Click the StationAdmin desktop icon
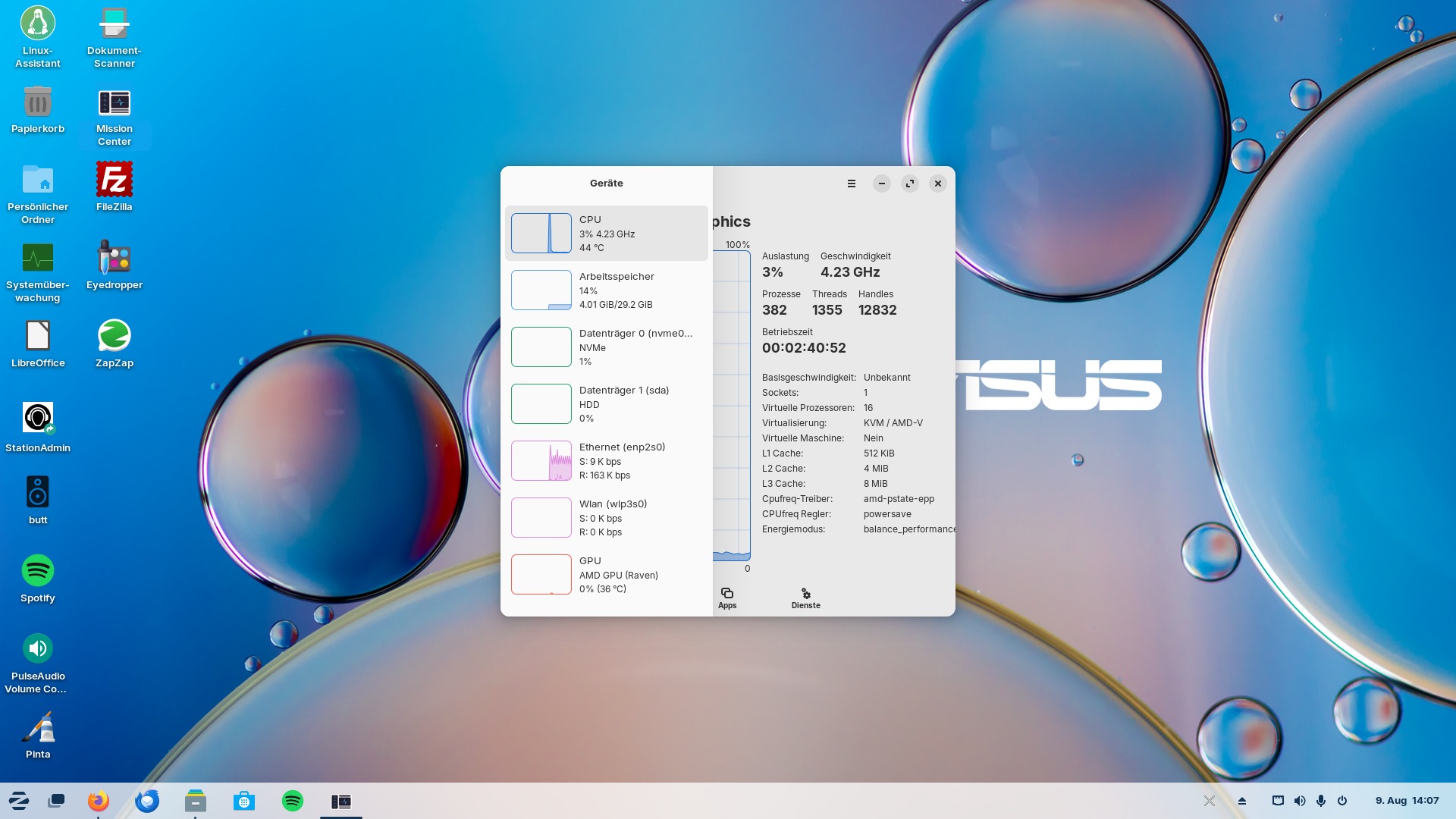This screenshot has height=819, width=1456. (x=38, y=419)
